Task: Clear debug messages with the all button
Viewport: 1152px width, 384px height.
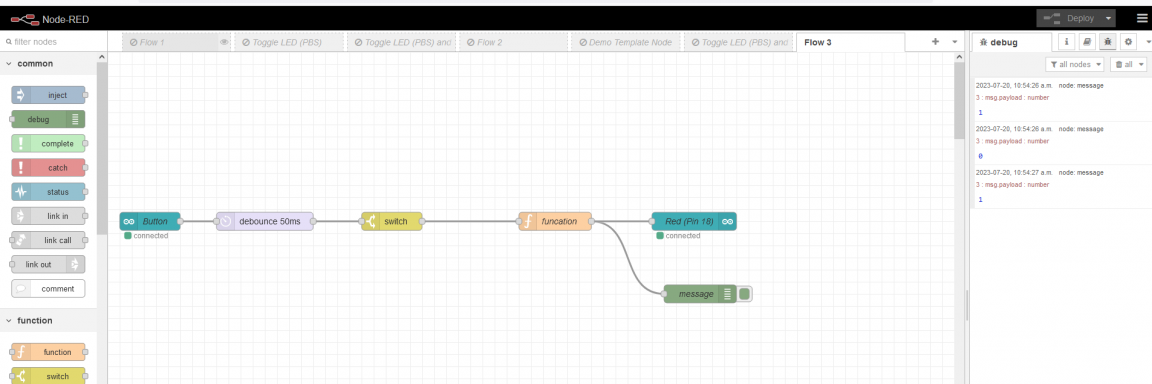Action: point(1128,65)
